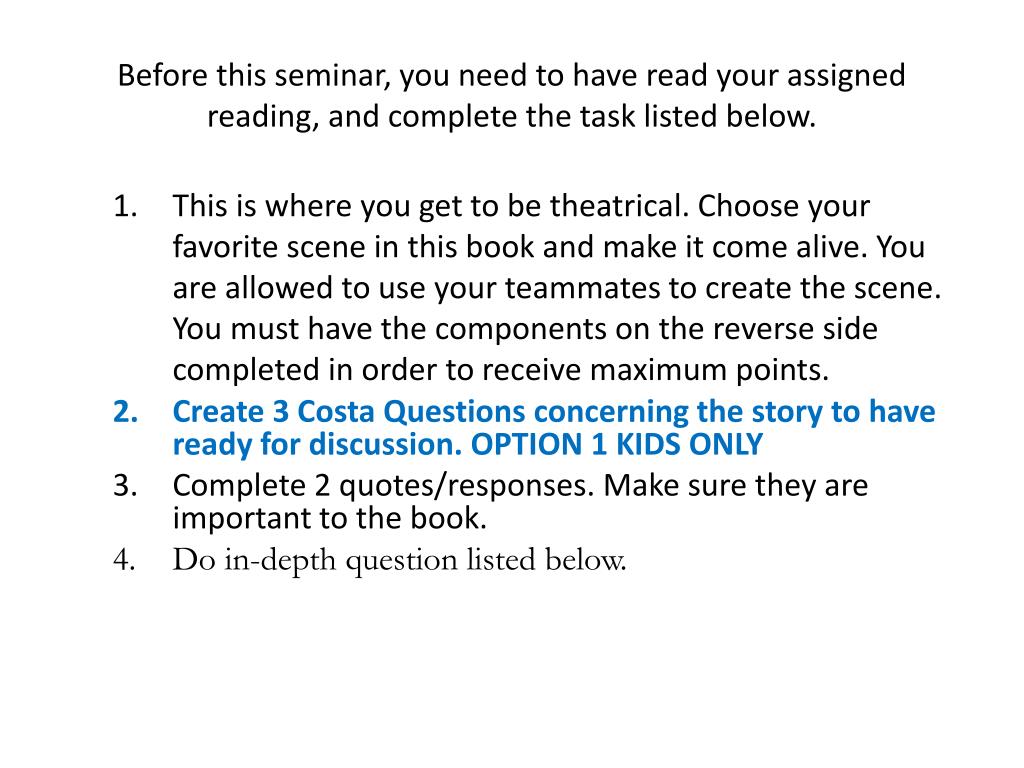Viewport: 1024px width, 768px height.
Task: Click 'completed in order to receive maximum points'
Action: pyautogui.click(x=500, y=370)
